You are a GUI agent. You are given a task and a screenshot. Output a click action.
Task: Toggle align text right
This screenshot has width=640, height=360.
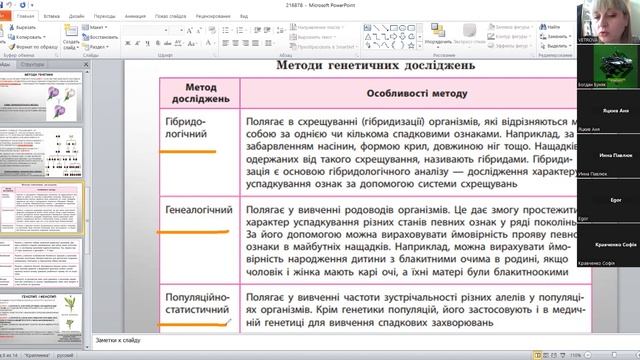coord(245,43)
